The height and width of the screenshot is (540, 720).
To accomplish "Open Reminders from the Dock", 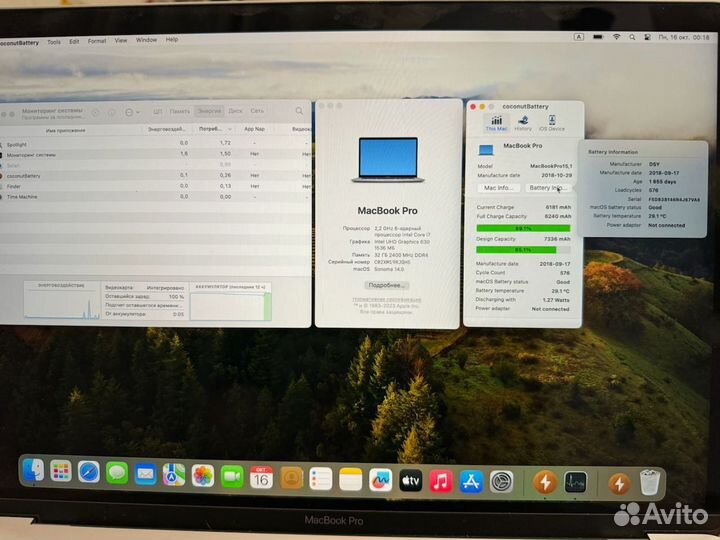I will 321,479.
